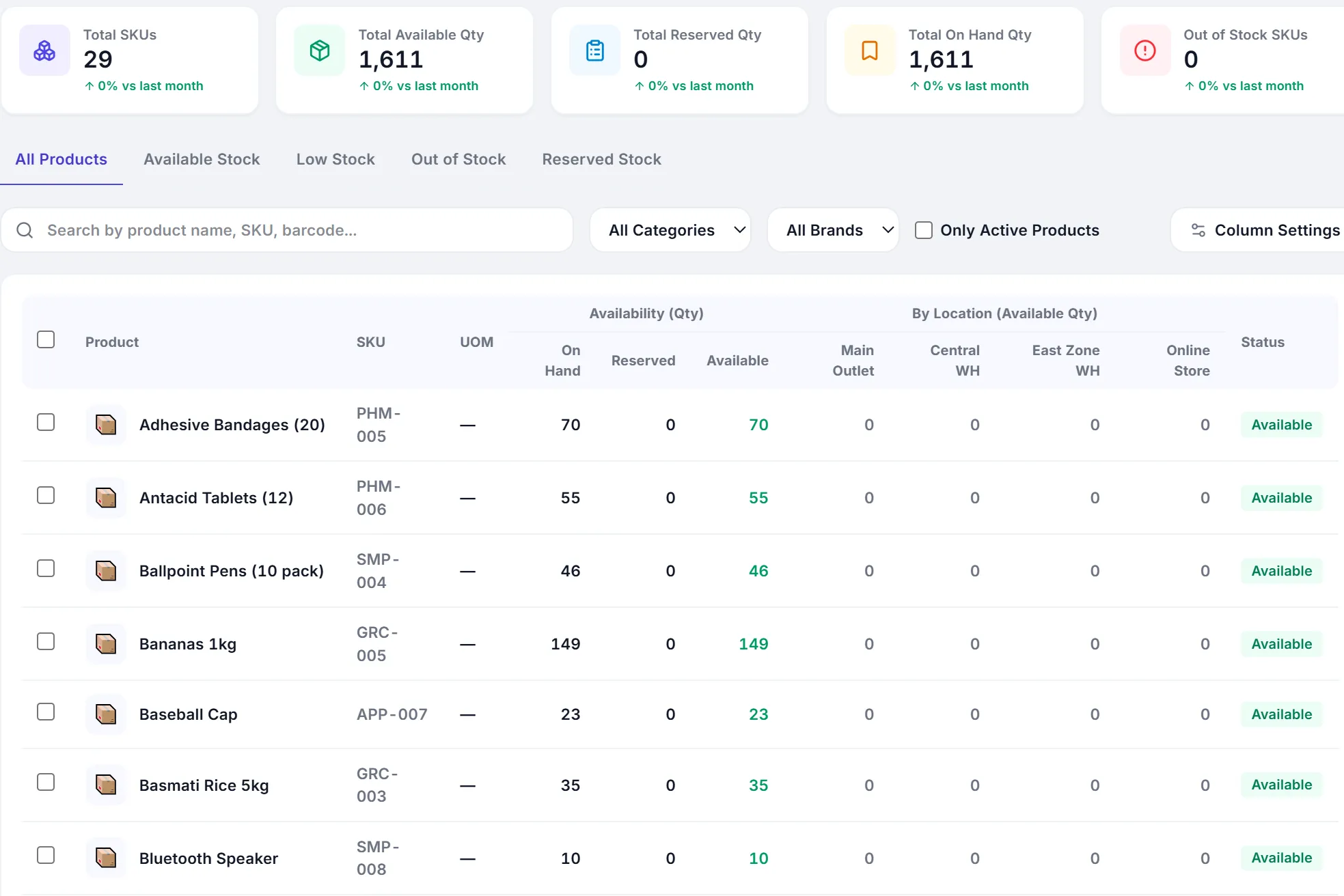Screen dimensions: 1344x896
Task: Click the Online Store column header
Action: (1188, 361)
